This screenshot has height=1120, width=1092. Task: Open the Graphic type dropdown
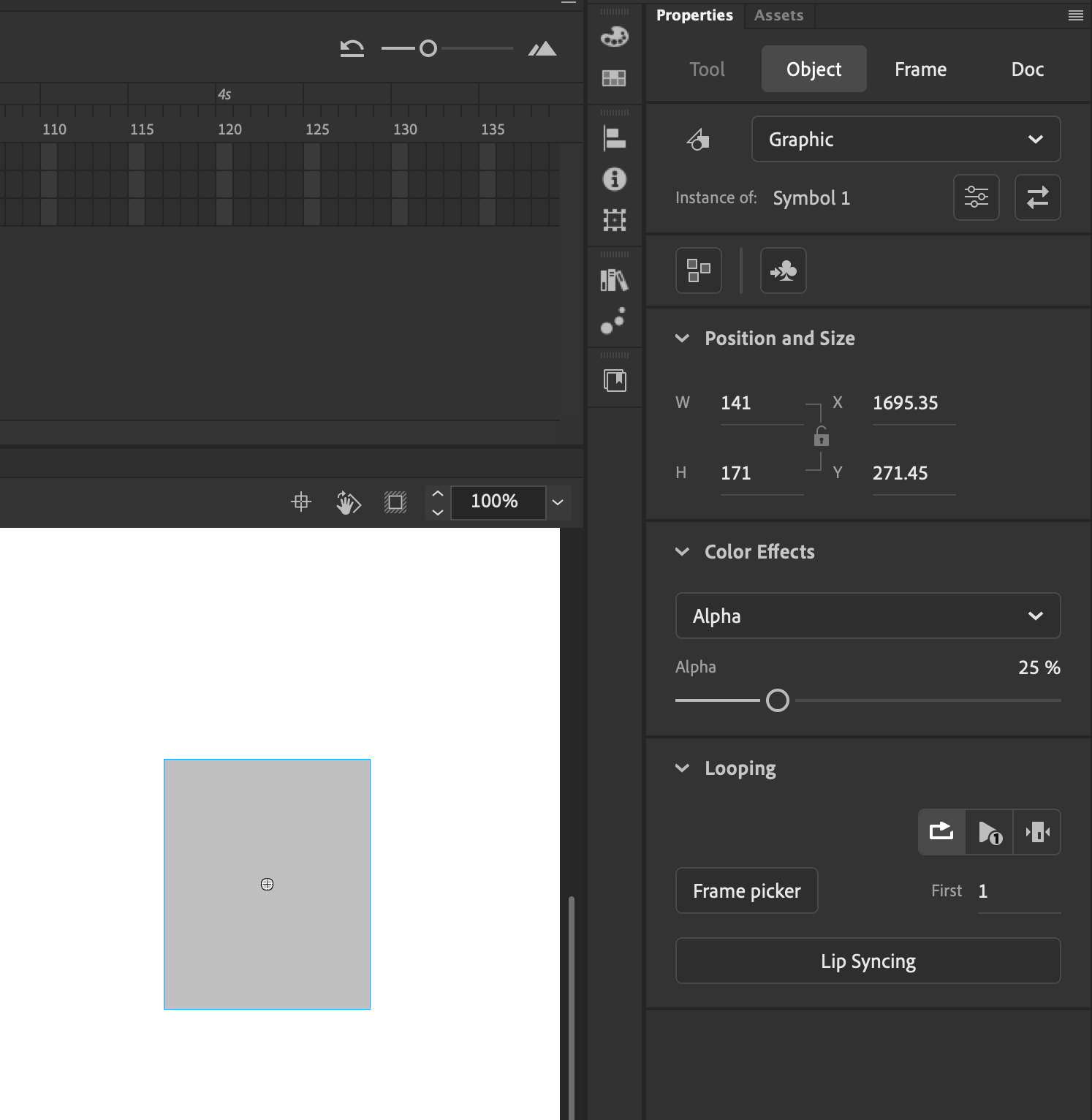(905, 139)
